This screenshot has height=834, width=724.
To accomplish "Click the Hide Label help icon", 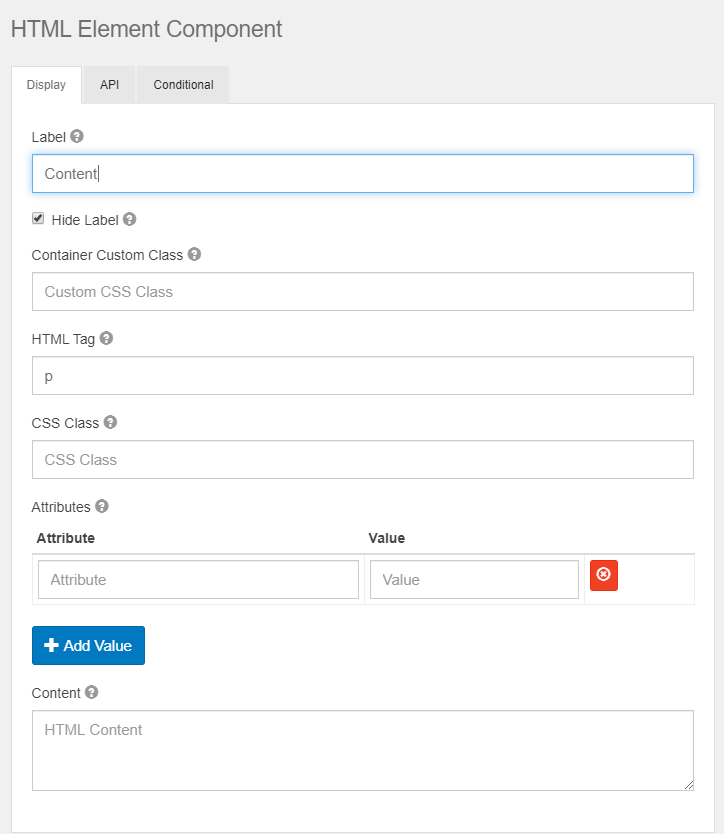I will pos(128,219).
